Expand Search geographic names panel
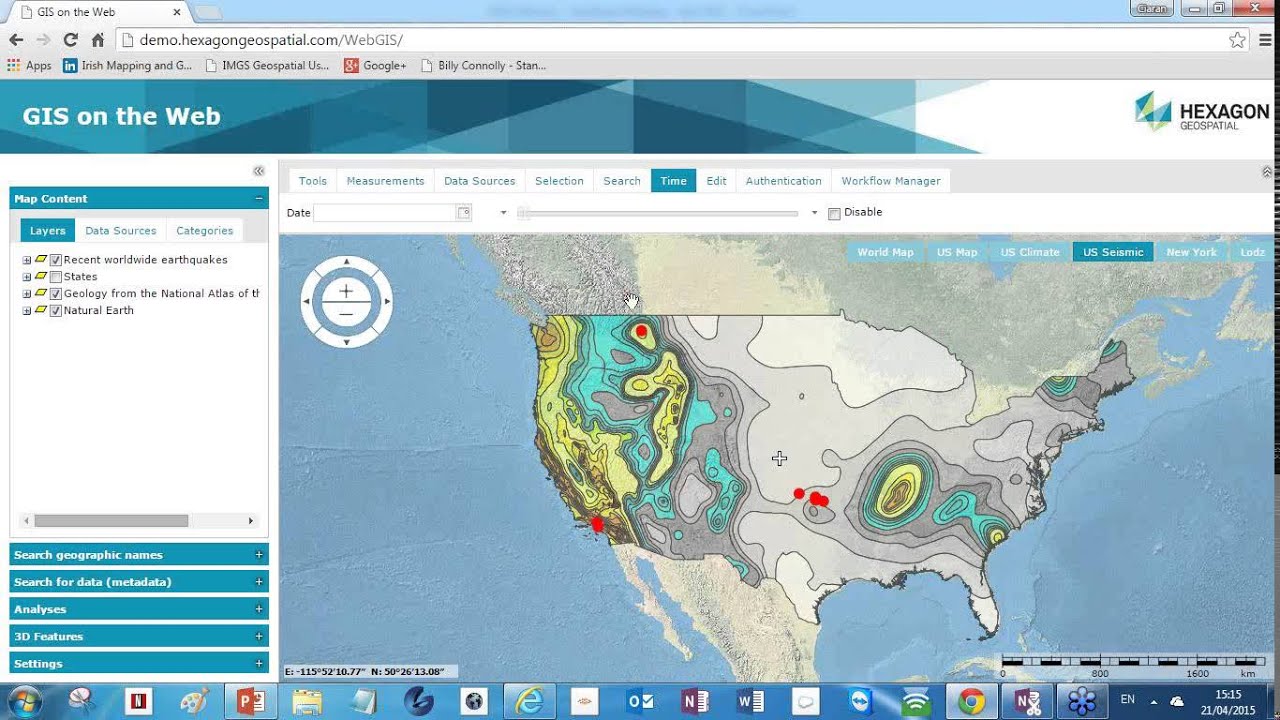The width and height of the screenshot is (1280, 720). 259,554
